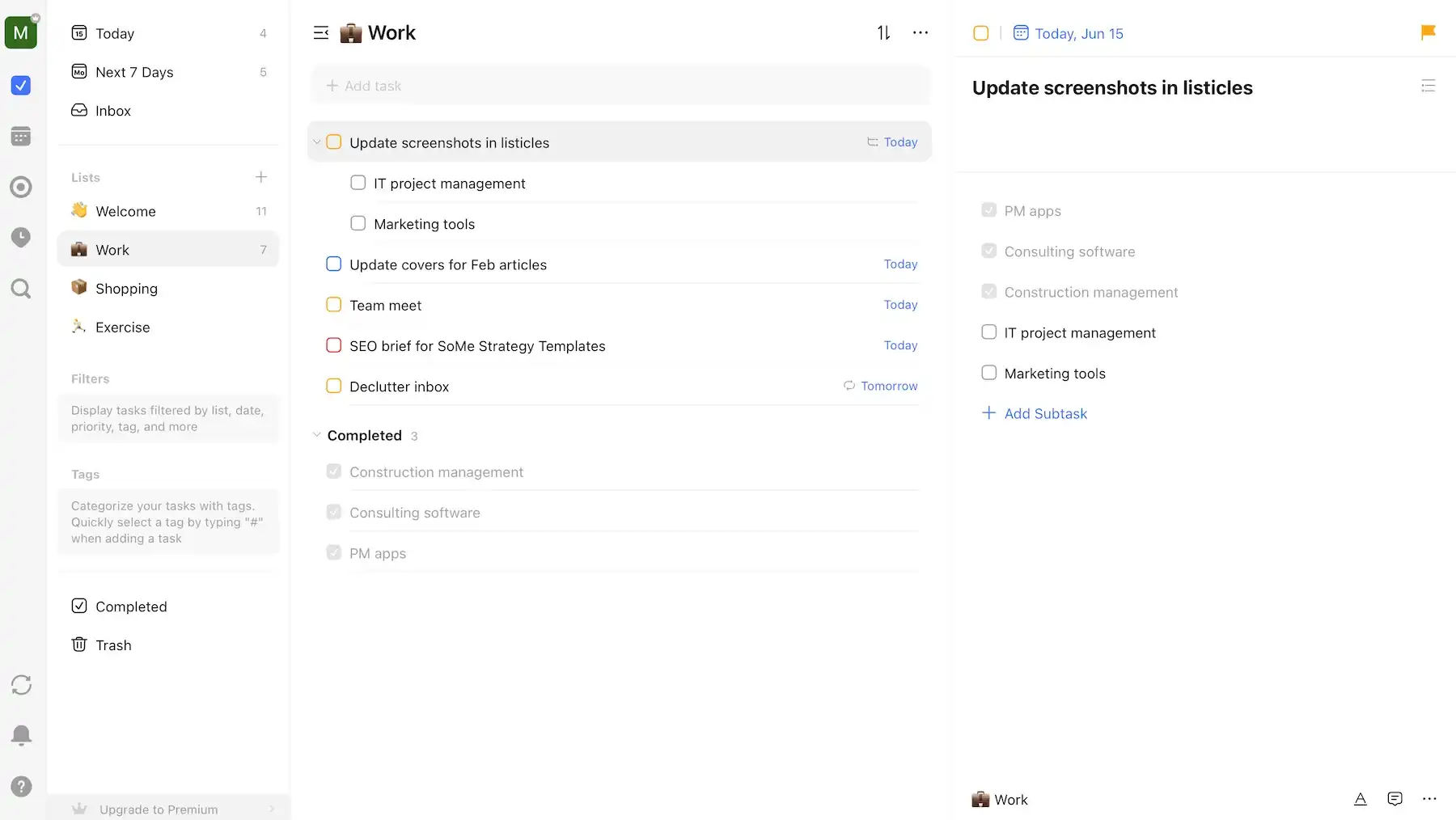Image resolution: width=1456 pixels, height=820 pixels.
Task: Open the task detail outline icon
Action: (1428, 86)
